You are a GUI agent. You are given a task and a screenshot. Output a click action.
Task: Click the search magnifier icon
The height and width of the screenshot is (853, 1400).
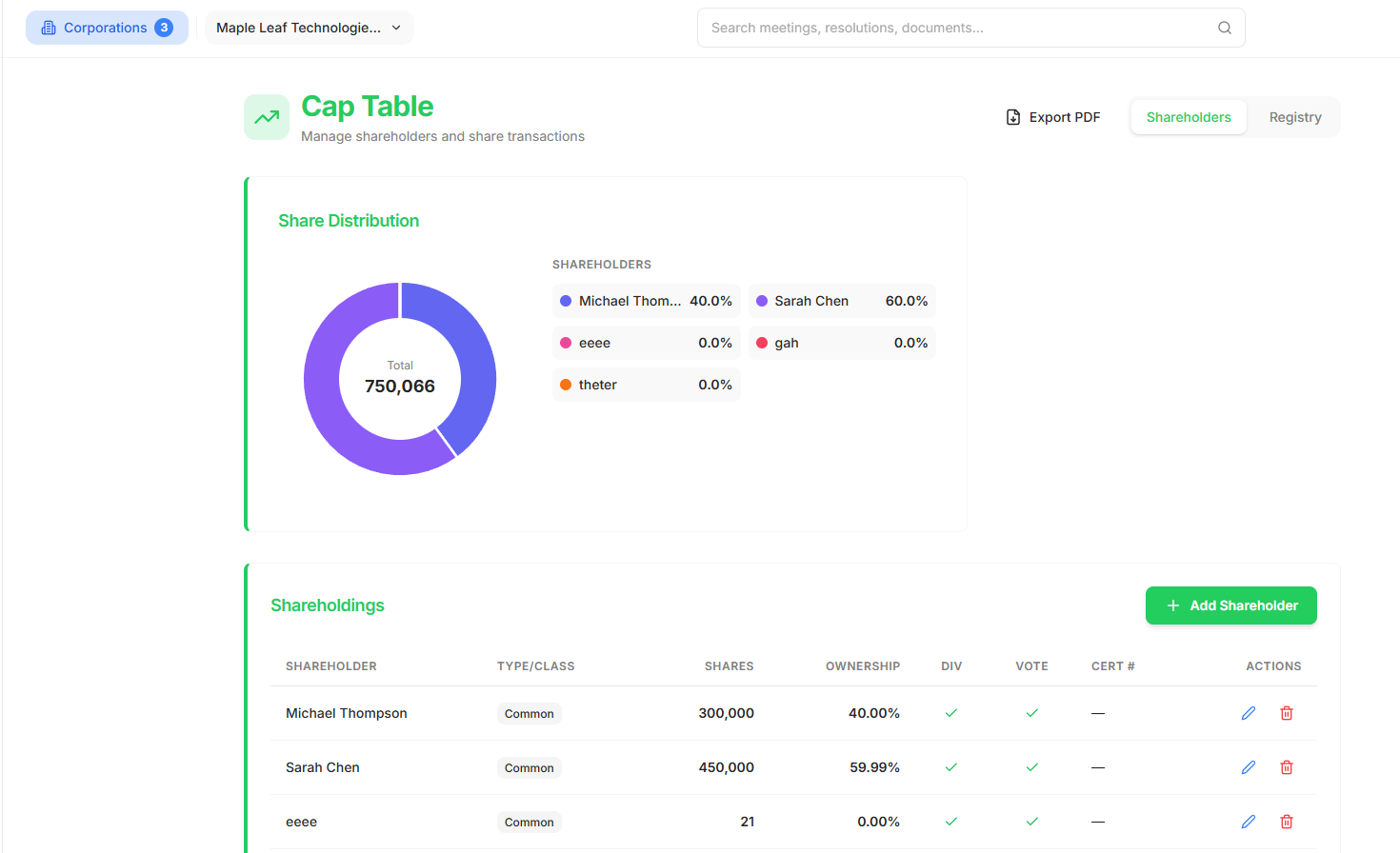click(x=1225, y=28)
